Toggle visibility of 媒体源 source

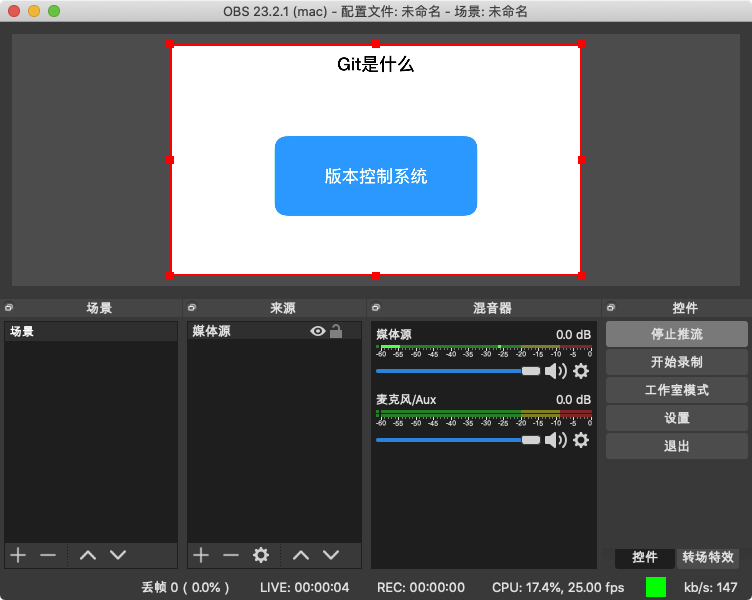tap(317, 331)
